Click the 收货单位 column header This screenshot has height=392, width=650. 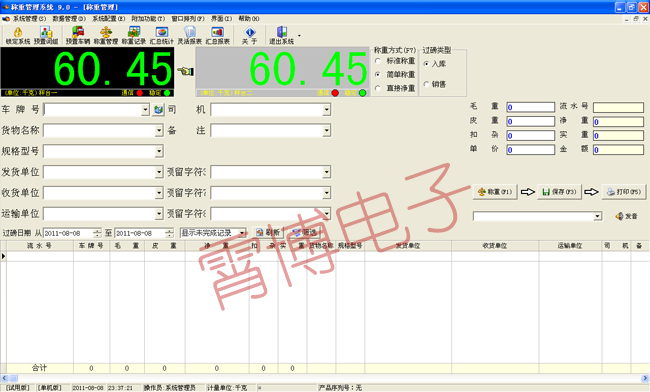(495, 246)
